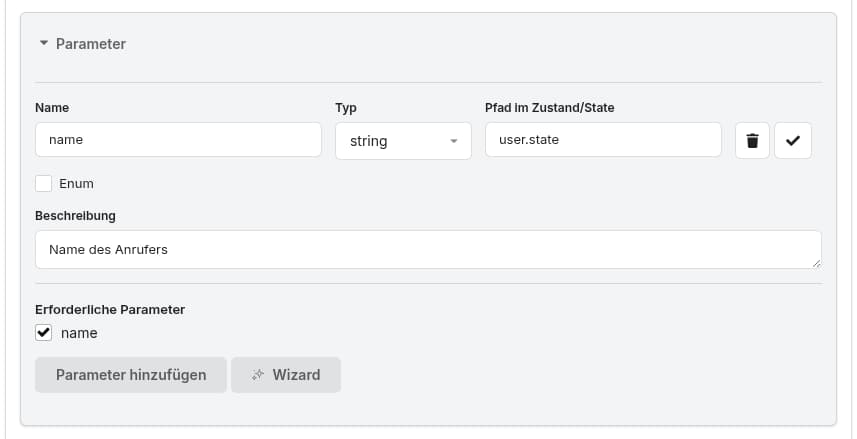The image size is (857, 439).
Task: Click the 'Pfad im Zustand/State' label
Action: (556, 107)
